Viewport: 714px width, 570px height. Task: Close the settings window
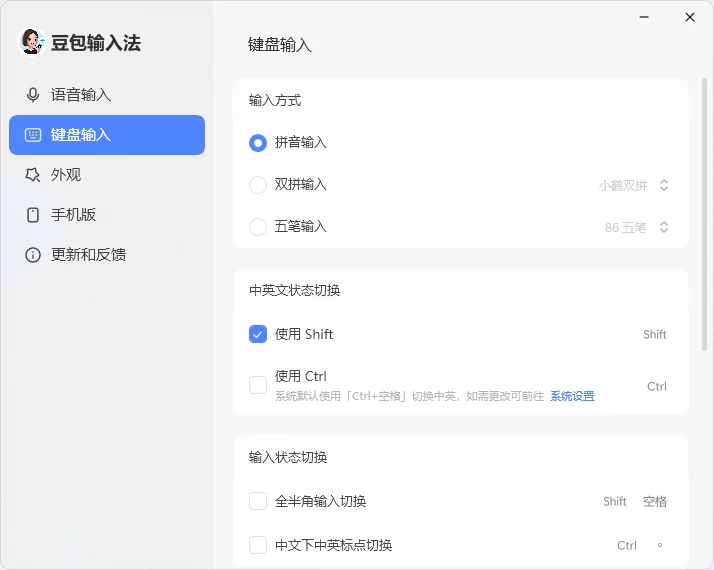(x=690, y=17)
